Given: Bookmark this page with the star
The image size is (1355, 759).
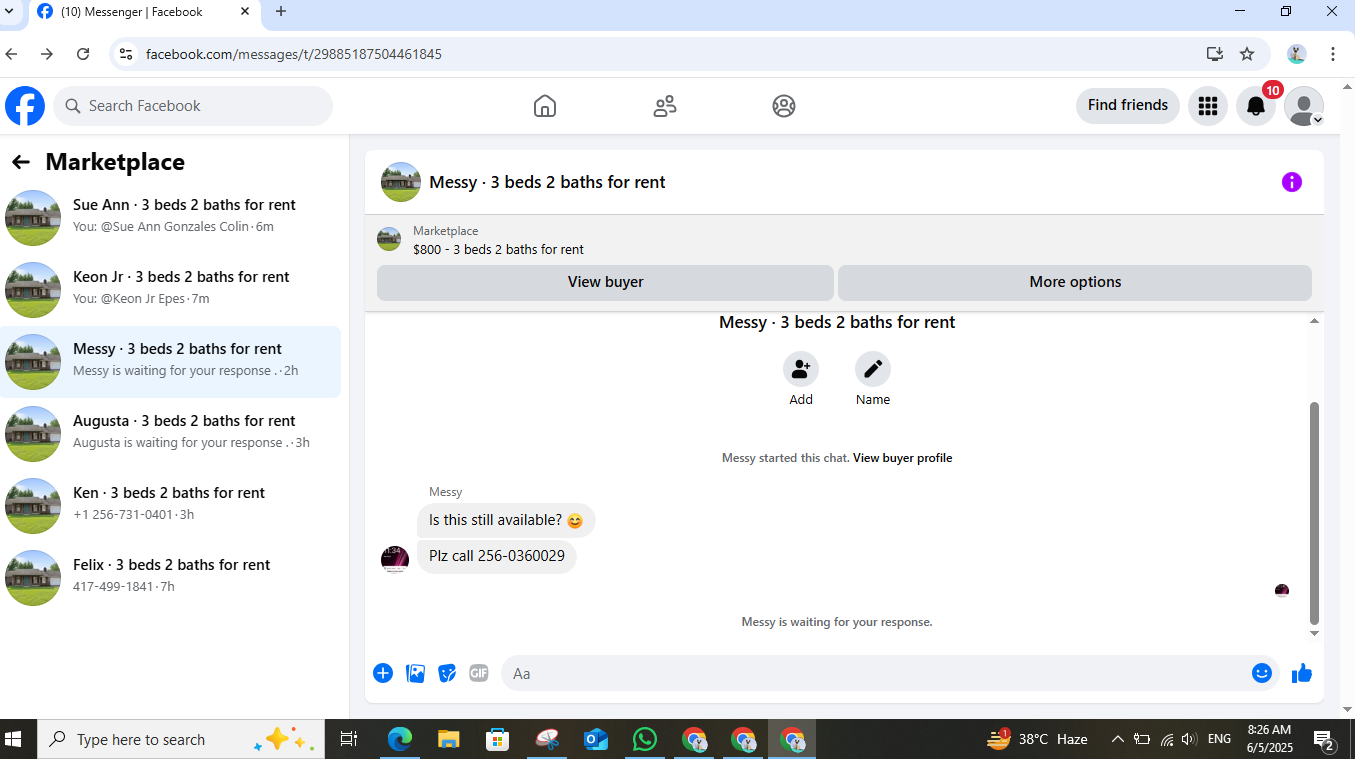Looking at the screenshot, I should (x=1247, y=54).
